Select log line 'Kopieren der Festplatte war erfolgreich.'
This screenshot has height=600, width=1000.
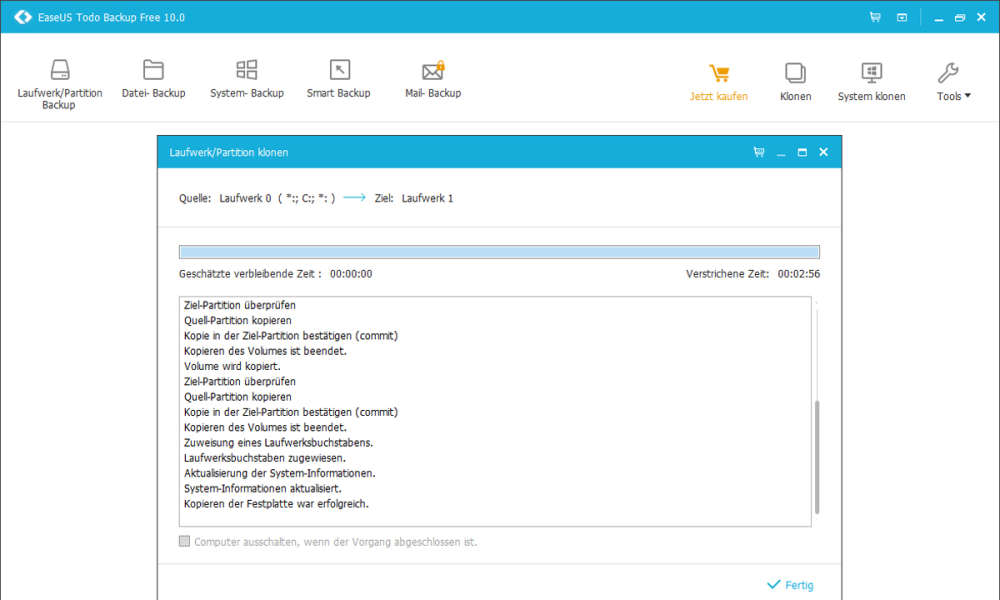[x=276, y=504]
